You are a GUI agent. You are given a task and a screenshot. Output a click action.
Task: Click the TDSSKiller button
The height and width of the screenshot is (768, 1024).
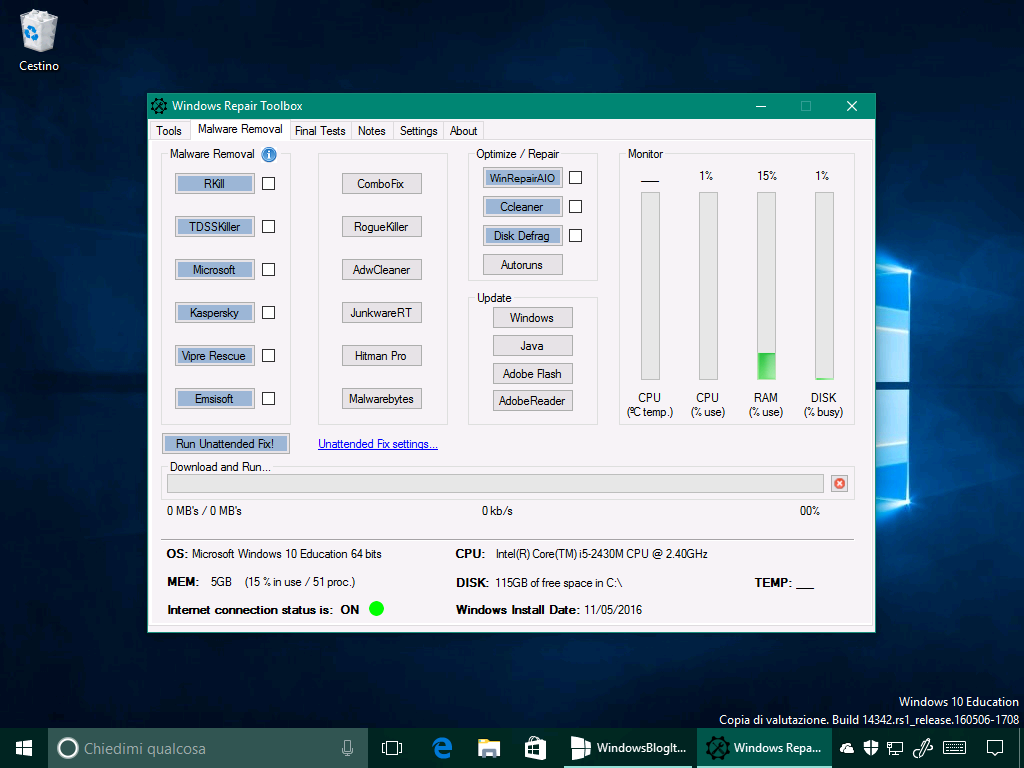click(215, 227)
